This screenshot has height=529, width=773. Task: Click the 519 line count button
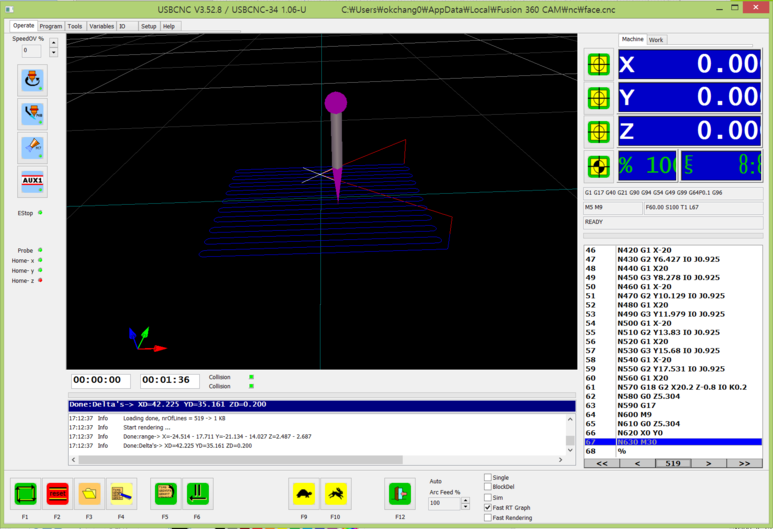(x=673, y=463)
